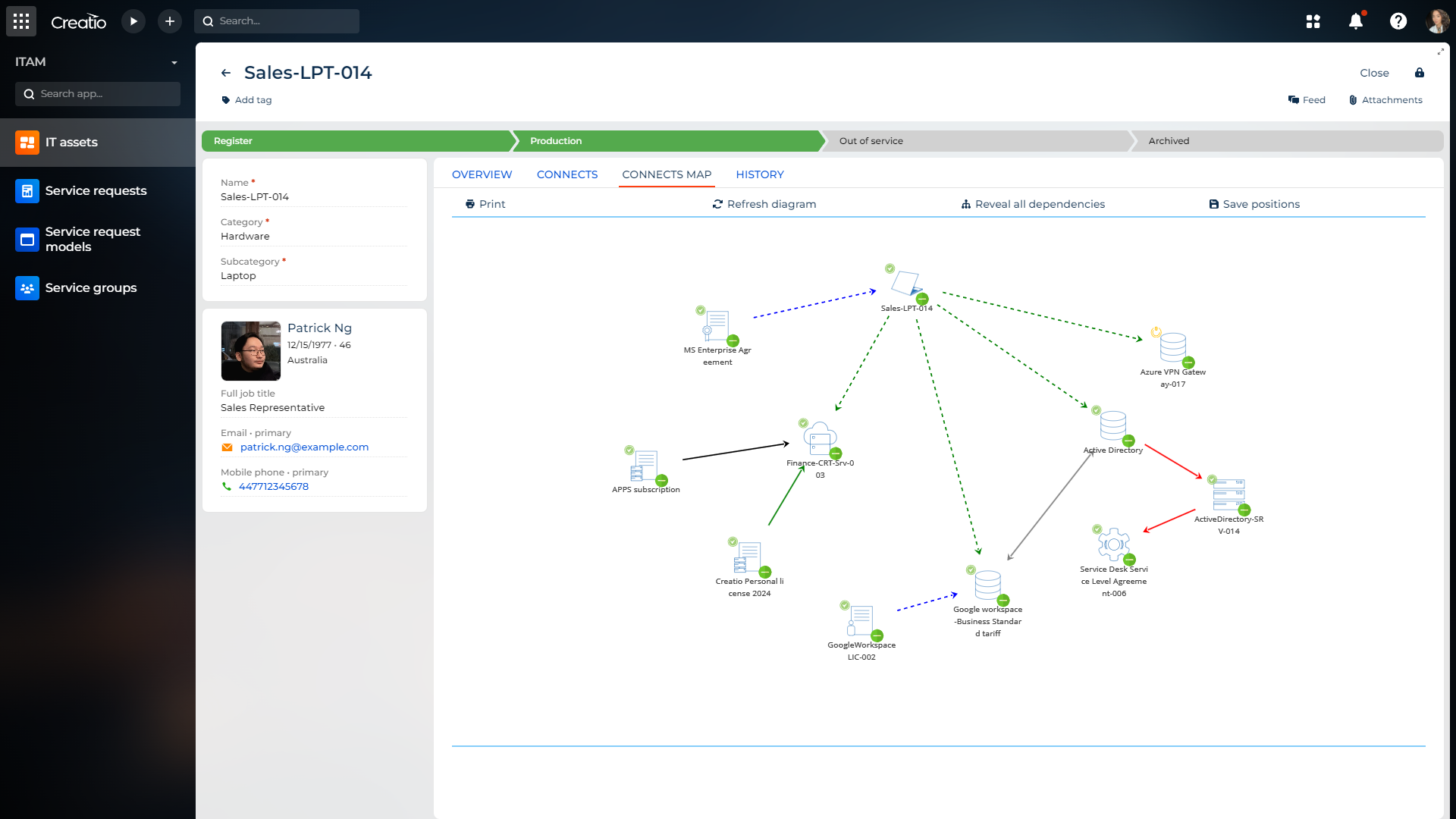Image resolution: width=1456 pixels, height=819 pixels.
Task: Go back using the arrow icon
Action: [x=225, y=74]
